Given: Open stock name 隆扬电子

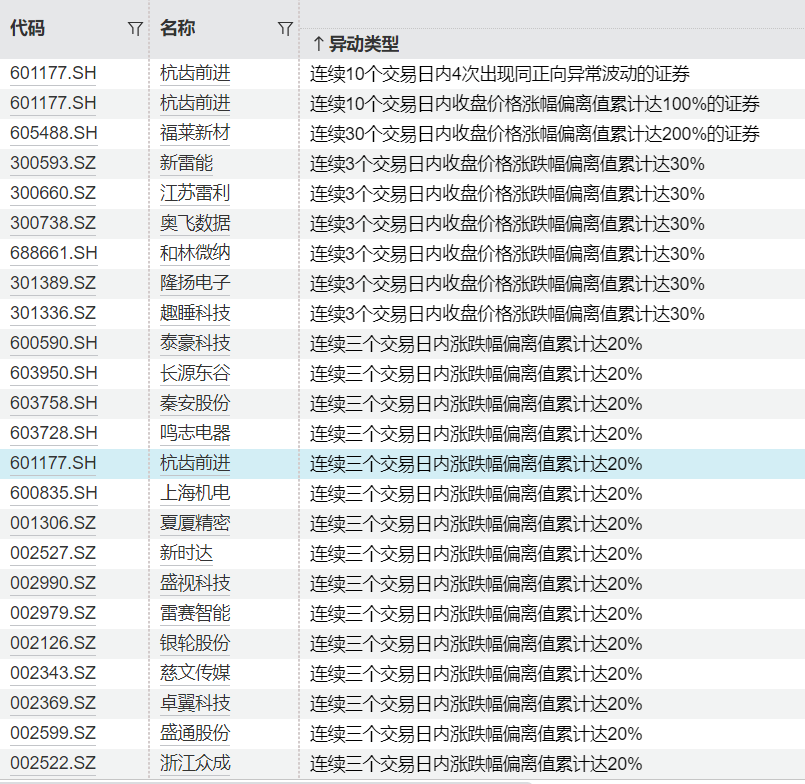Looking at the screenshot, I should (x=195, y=283).
